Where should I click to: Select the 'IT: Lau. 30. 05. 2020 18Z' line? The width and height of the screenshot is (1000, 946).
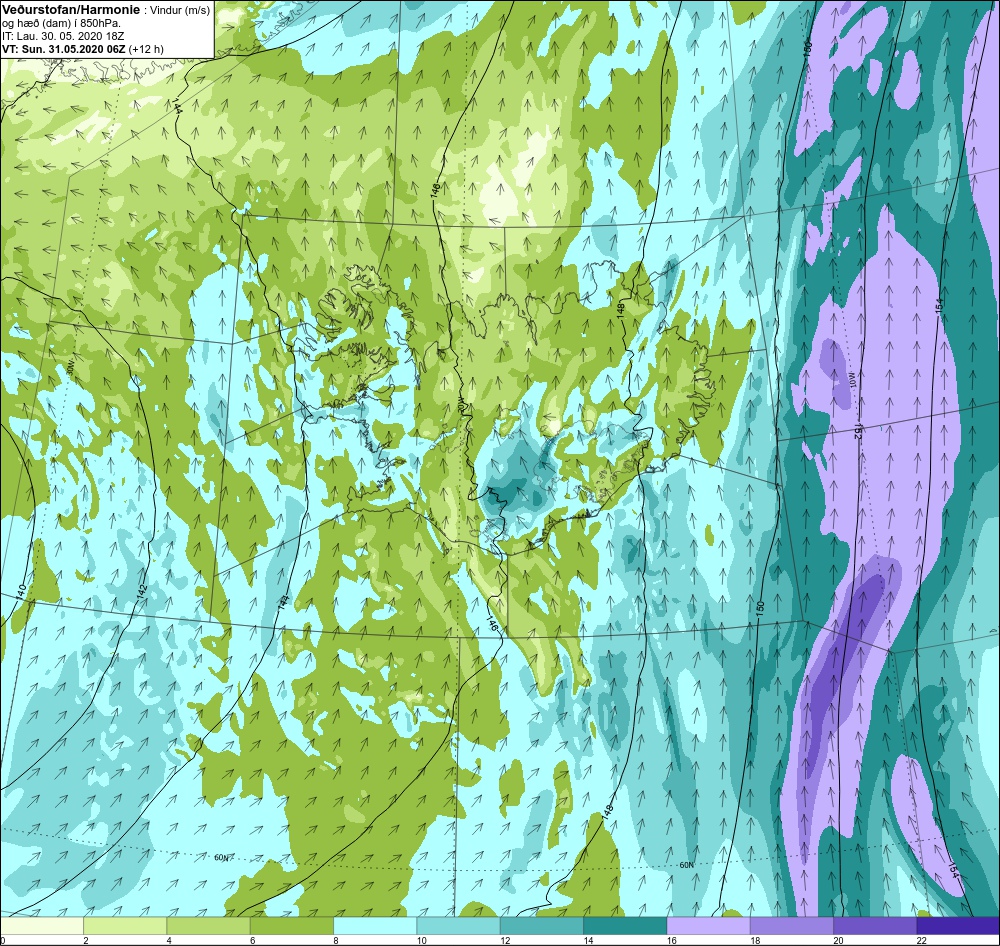[x=63, y=36]
